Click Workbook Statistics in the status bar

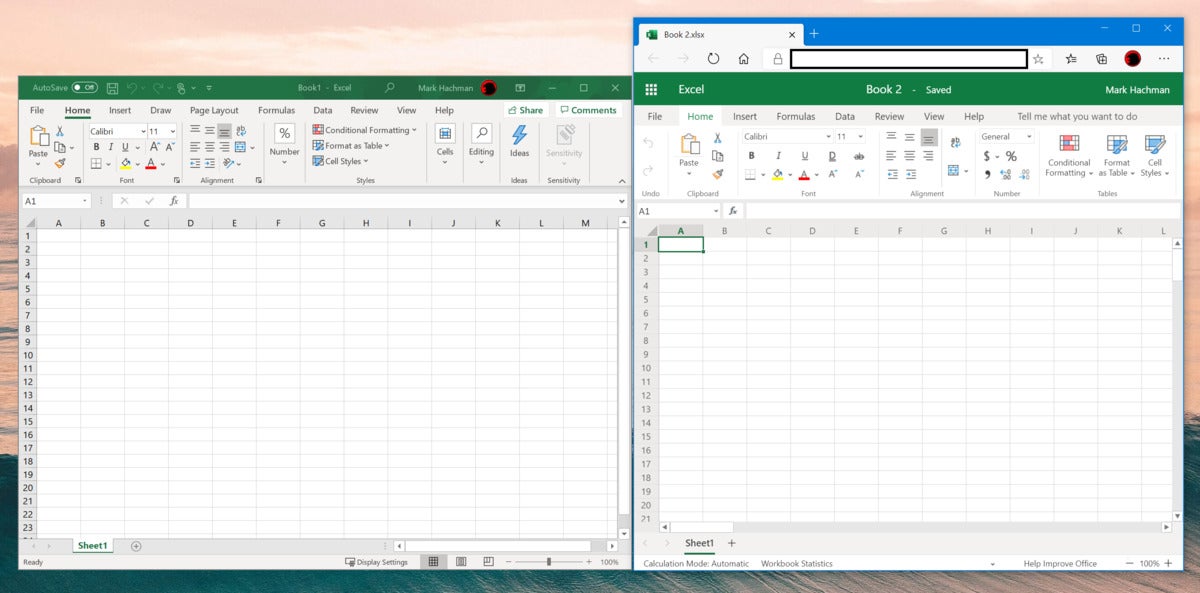coord(796,564)
